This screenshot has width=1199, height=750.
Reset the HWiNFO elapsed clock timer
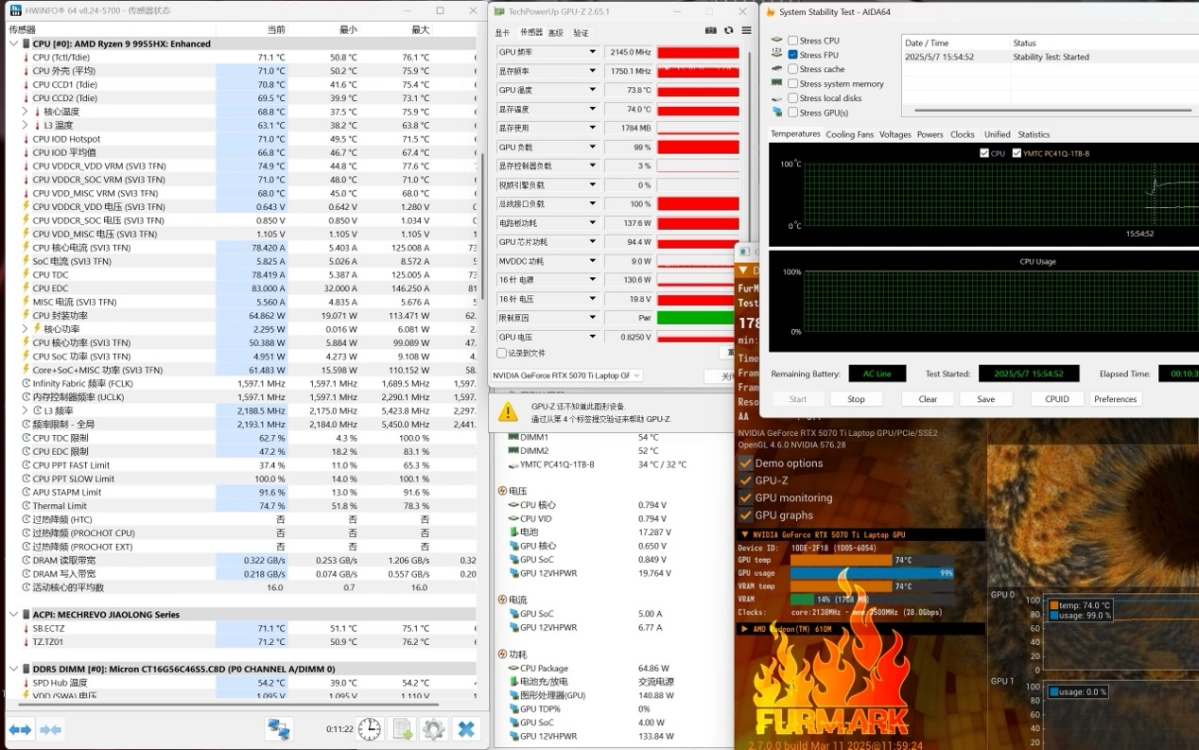369,729
